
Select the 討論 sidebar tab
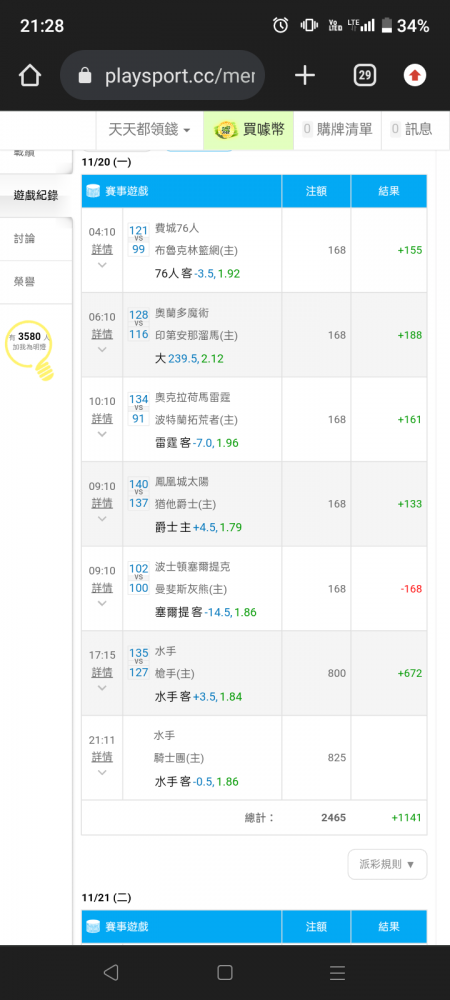(36, 239)
